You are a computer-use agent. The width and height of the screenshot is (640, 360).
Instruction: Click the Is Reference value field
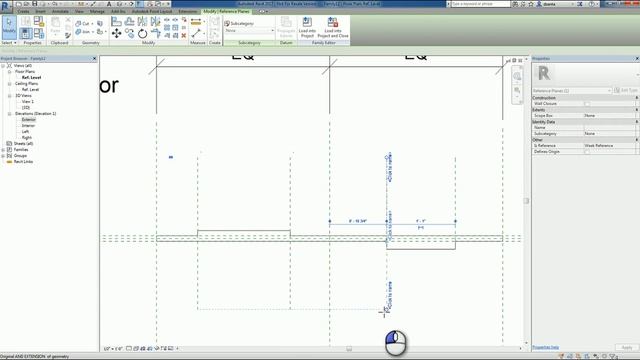point(609,146)
